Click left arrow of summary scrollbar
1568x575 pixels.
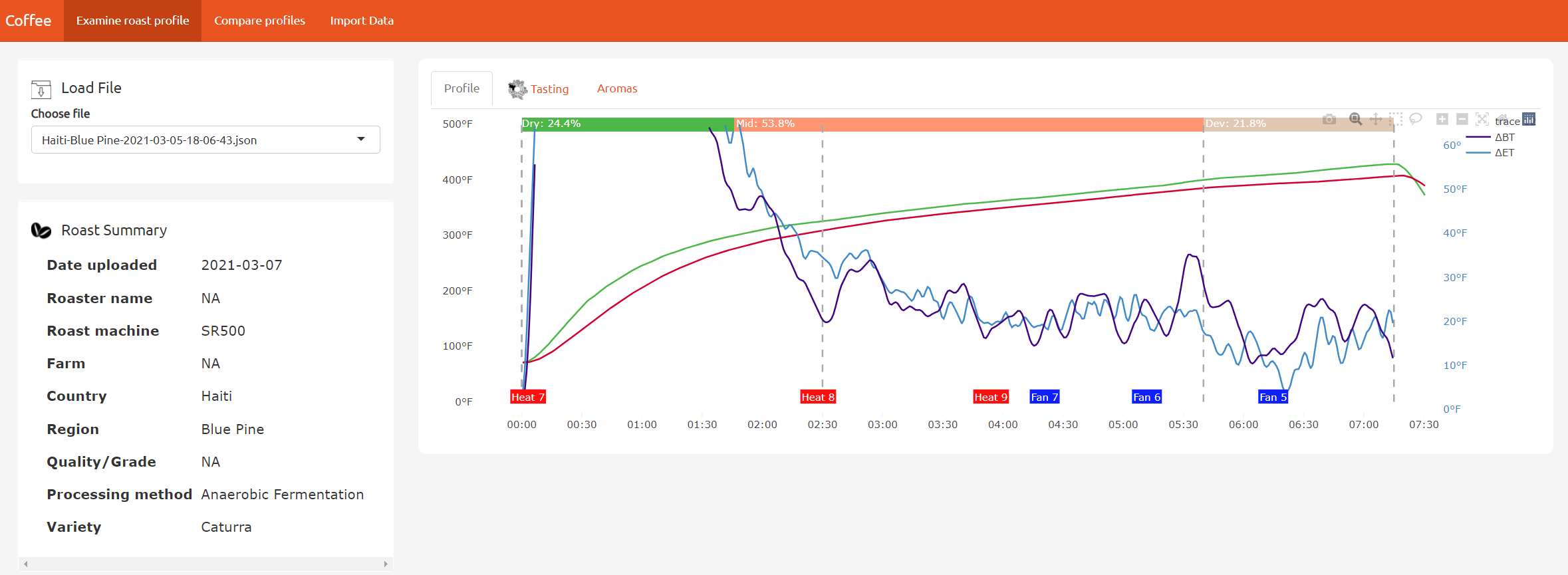pos(25,564)
